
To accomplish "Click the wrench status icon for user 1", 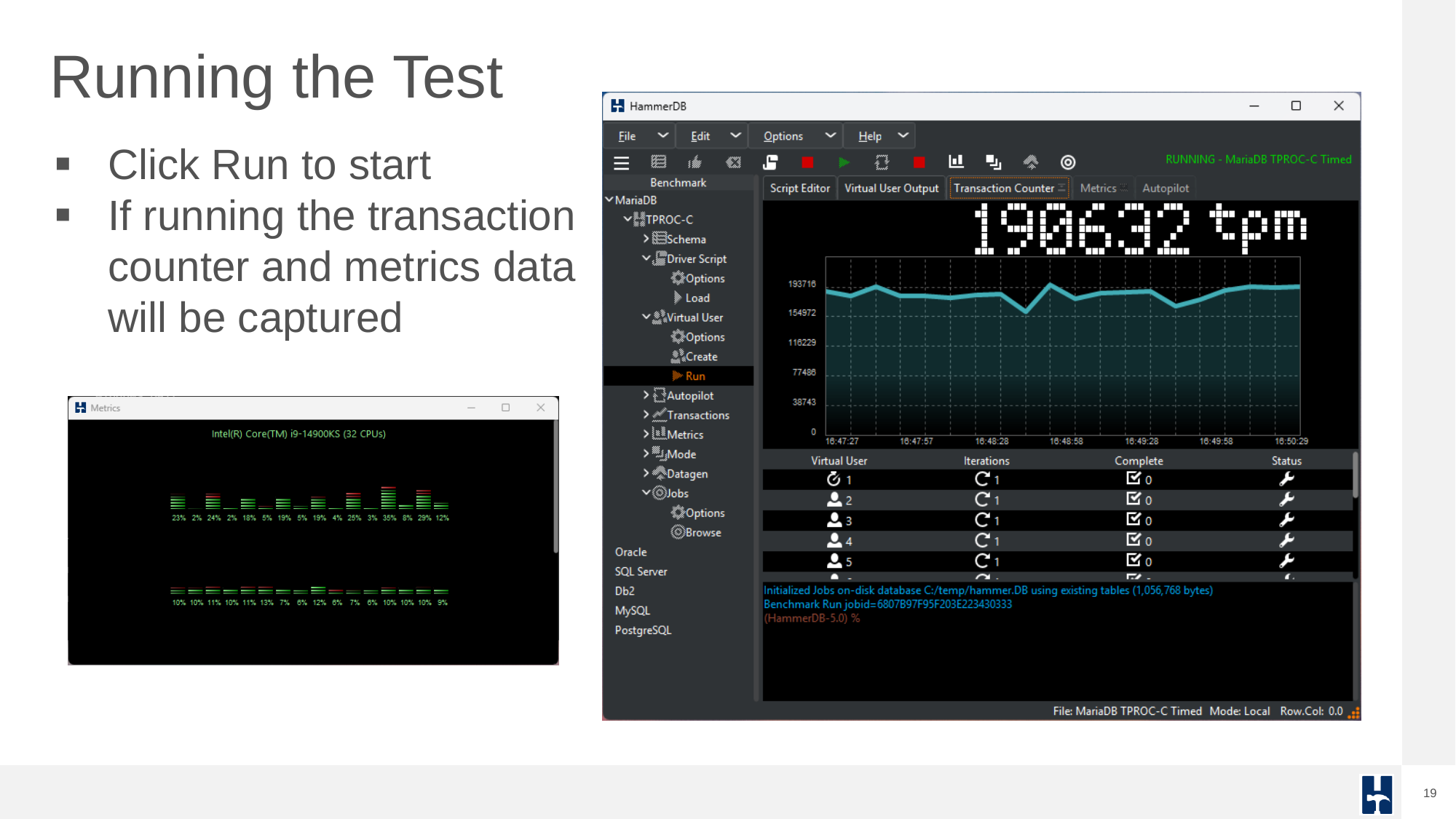I will [1286, 479].
